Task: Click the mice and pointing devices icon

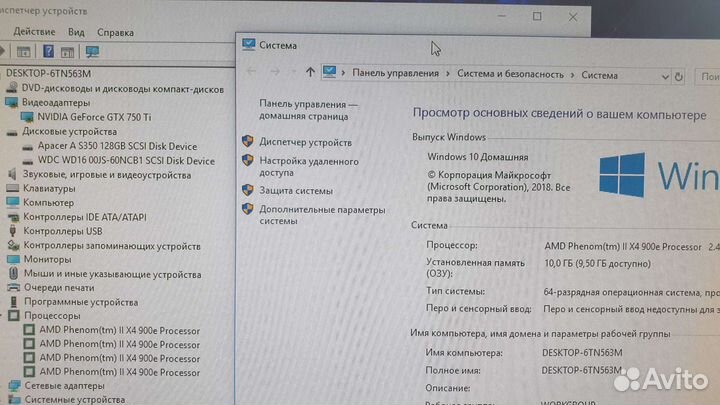Action: point(13,274)
